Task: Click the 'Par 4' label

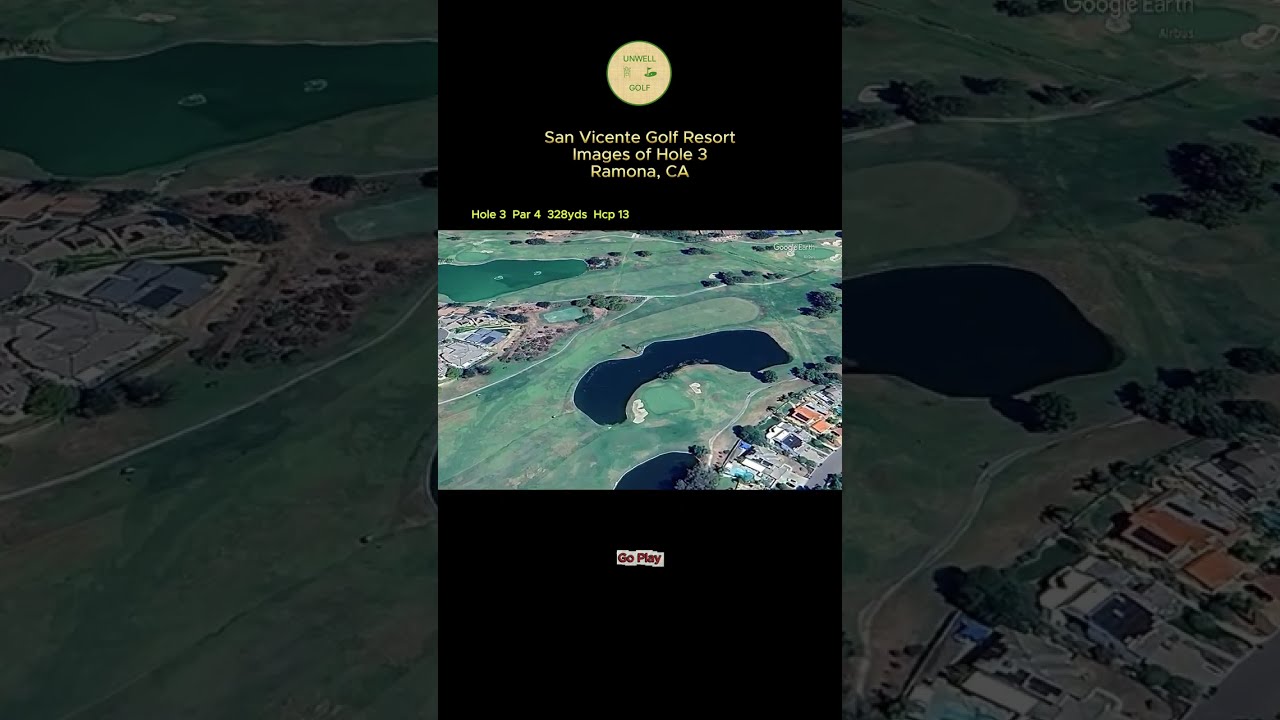Action: click(x=526, y=214)
